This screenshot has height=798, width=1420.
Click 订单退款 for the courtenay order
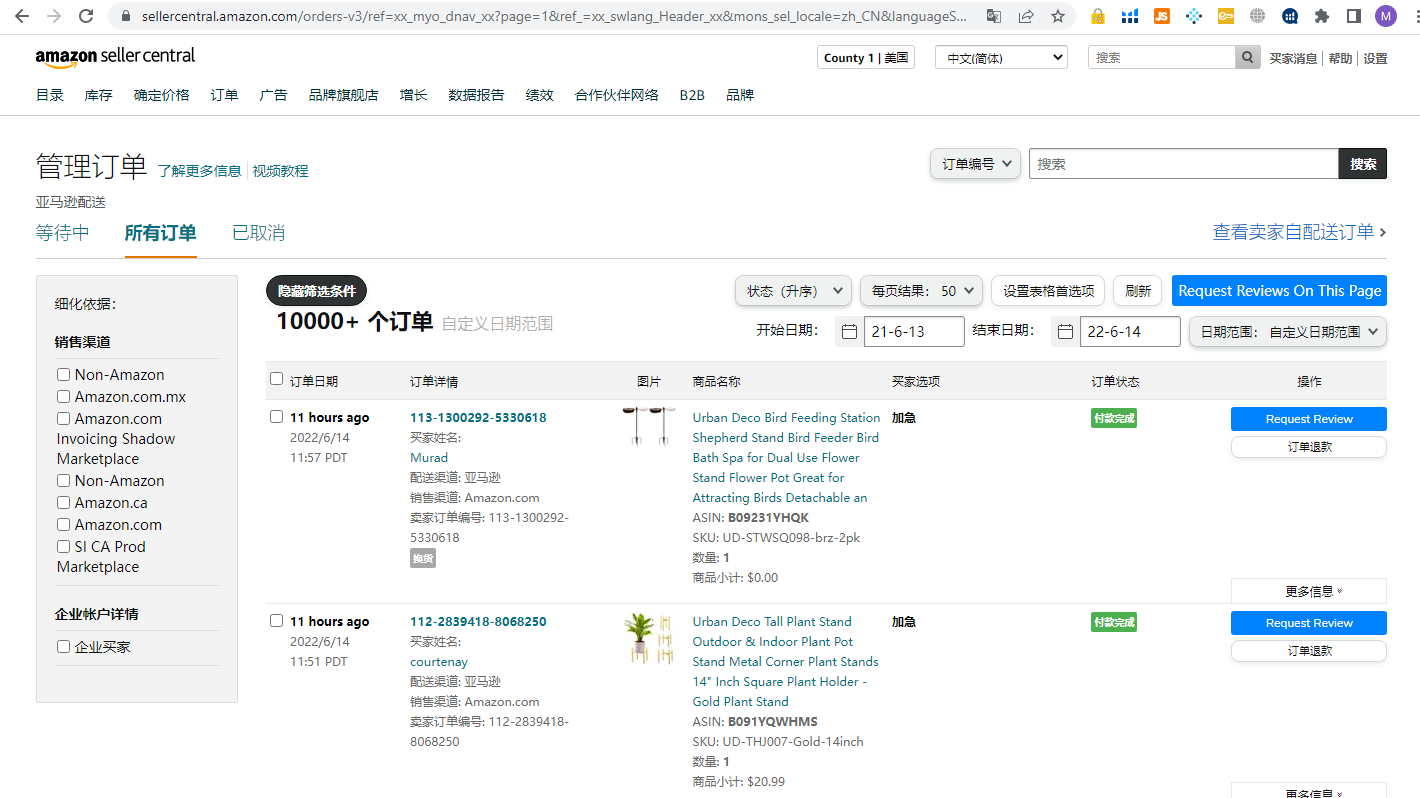(1309, 651)
